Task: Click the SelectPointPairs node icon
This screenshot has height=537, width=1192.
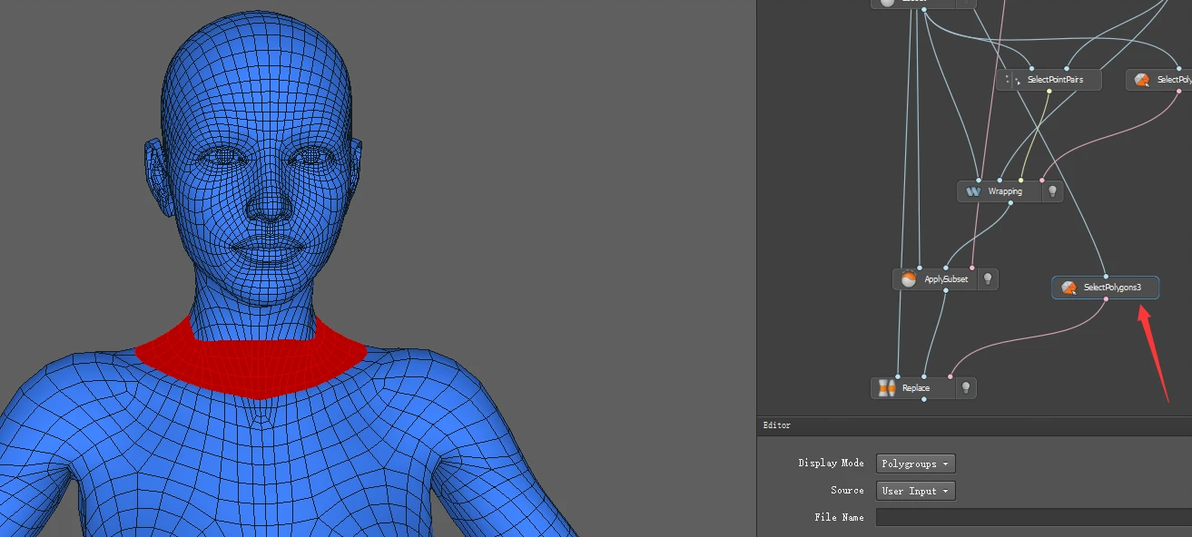Action: coord(1012,79)
